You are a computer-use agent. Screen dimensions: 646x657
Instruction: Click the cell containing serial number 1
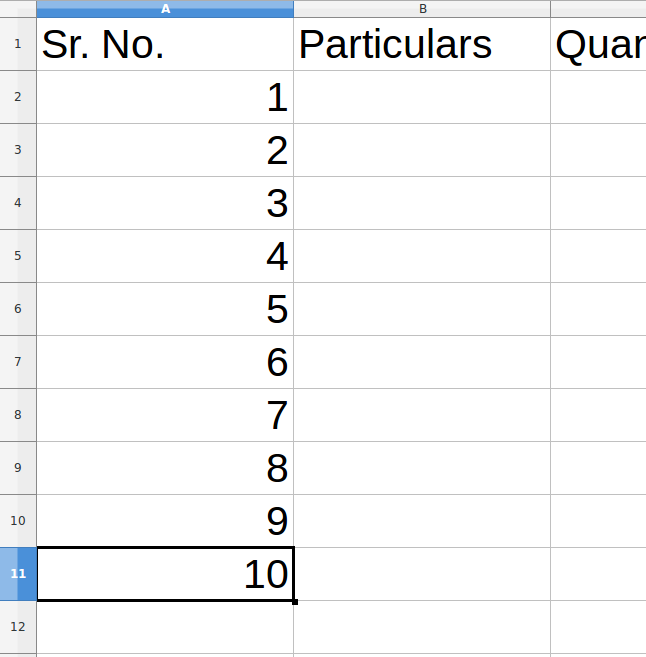pyautogui.click(x=165, y=97)
